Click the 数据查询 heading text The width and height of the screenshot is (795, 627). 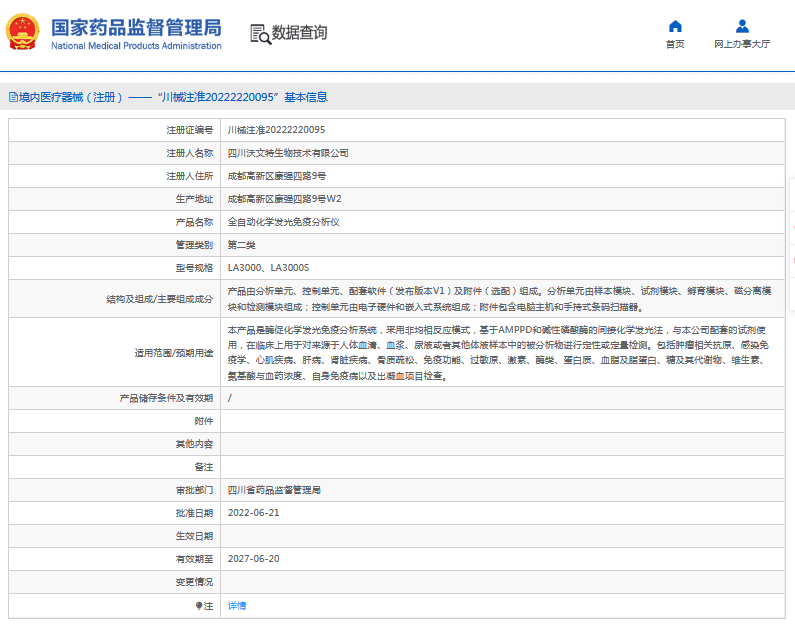tap(299, 32)
